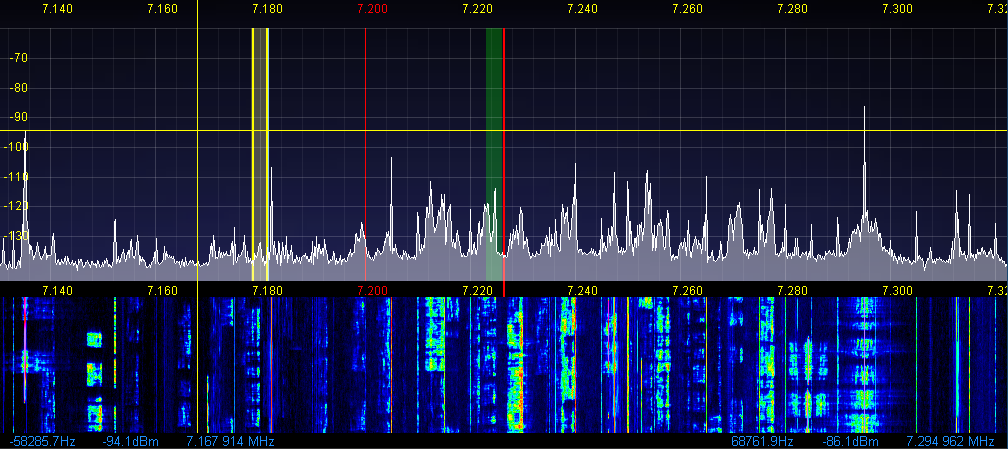The image size is (1008, 449).
Task: Click the yellow horizontal level line
Action: click(600, 131)
